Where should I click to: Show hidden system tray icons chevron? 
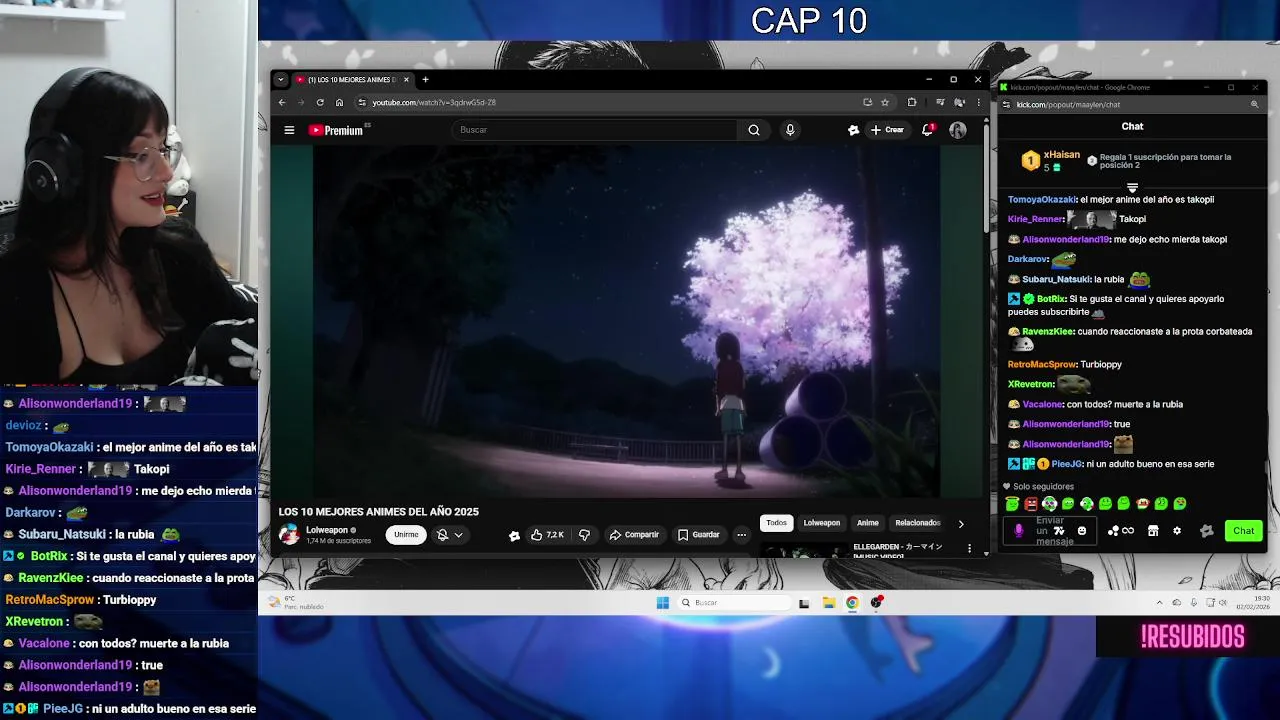[x=1159, y=602]
